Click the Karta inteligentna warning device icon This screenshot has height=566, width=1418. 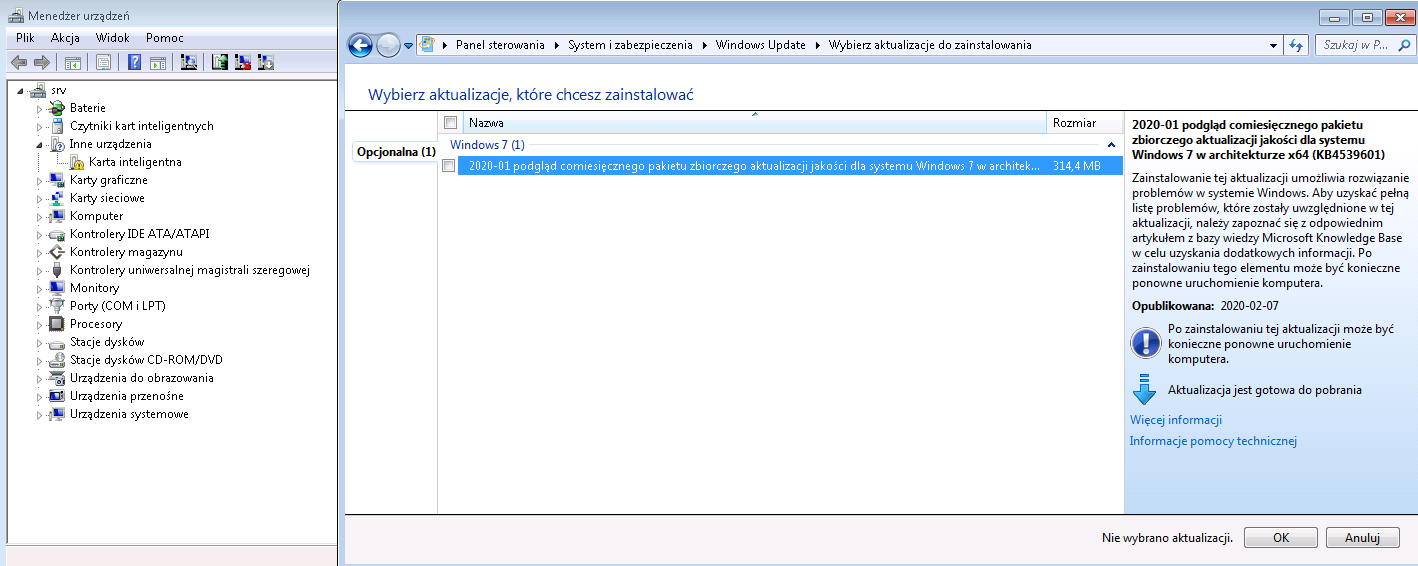point(77,162)
